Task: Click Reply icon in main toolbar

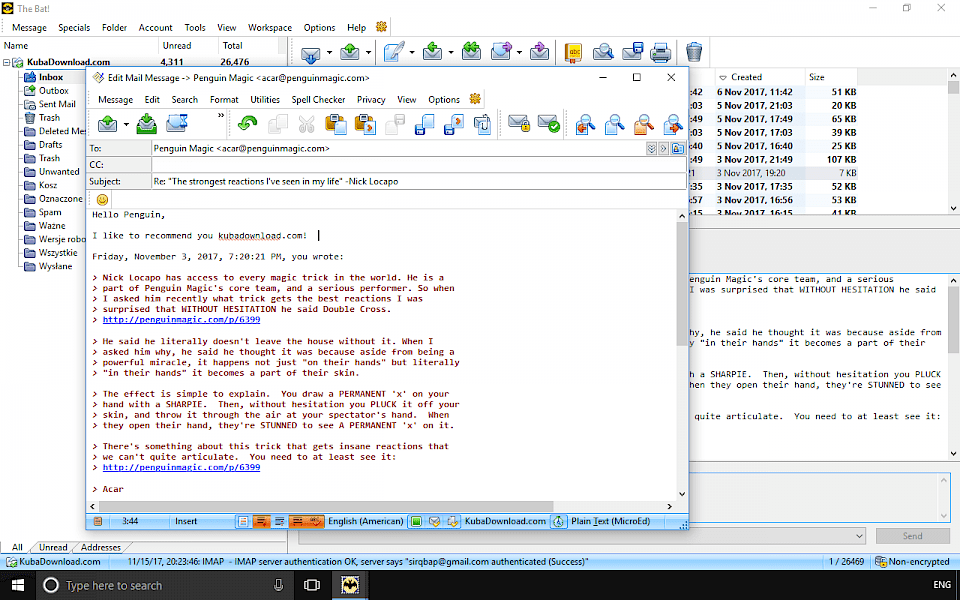Action: click(432, 53)
